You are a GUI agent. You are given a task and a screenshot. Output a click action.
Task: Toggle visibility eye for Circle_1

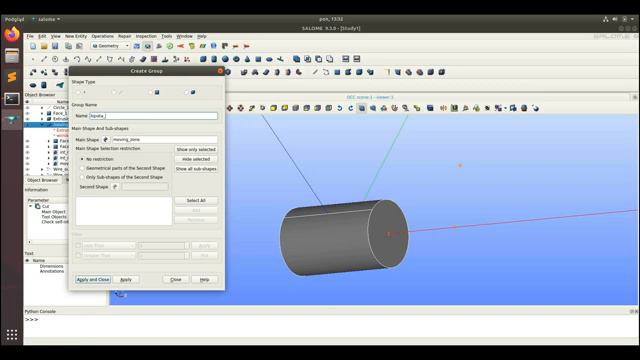coord(27,108)
